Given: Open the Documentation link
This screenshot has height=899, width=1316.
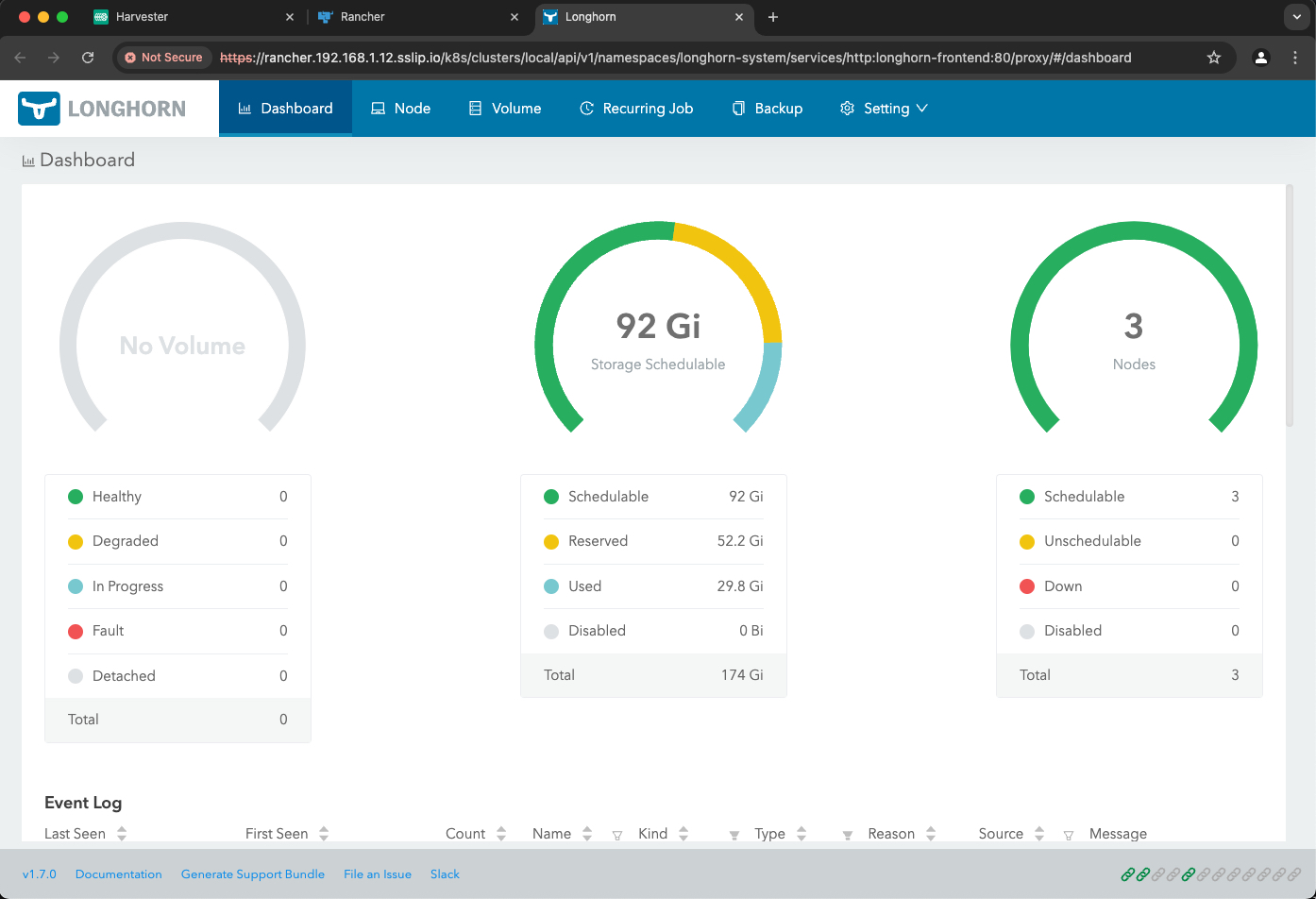Looking at the screenshot, I should (x=119, y=874).
